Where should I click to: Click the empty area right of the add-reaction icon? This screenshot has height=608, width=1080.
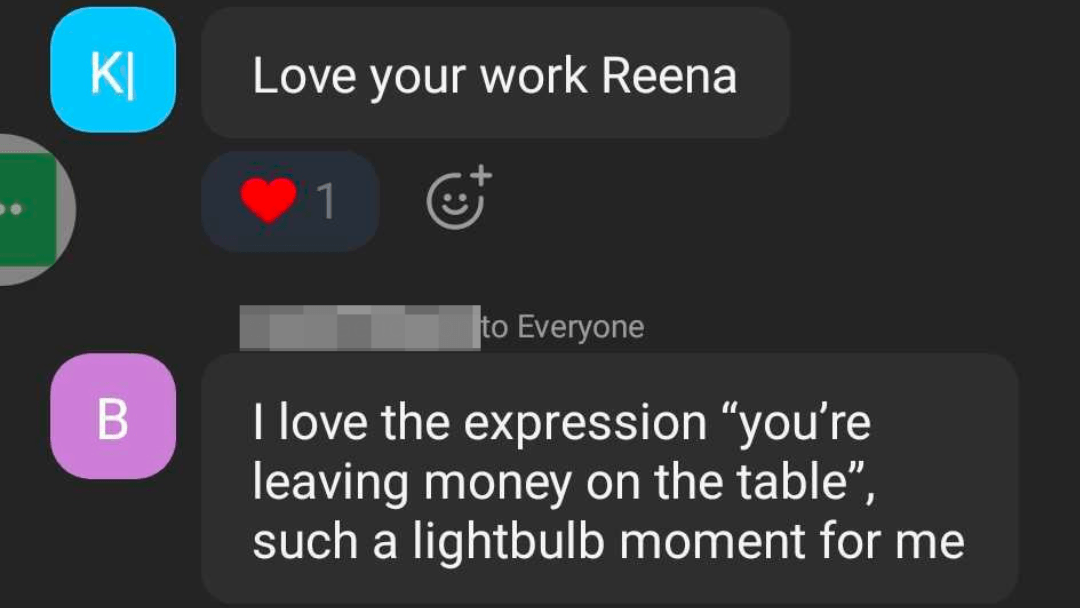click(x=758, y=200)
